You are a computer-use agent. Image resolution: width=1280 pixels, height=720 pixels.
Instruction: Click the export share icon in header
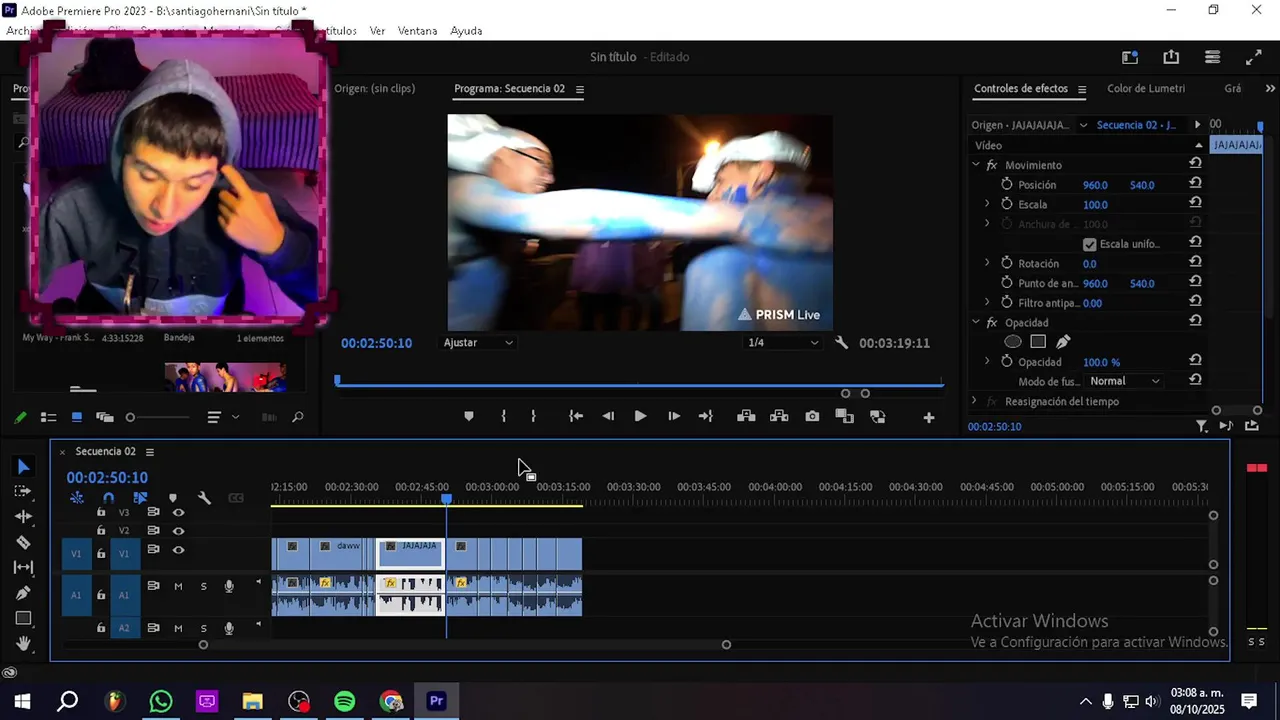pos(1171,57)
